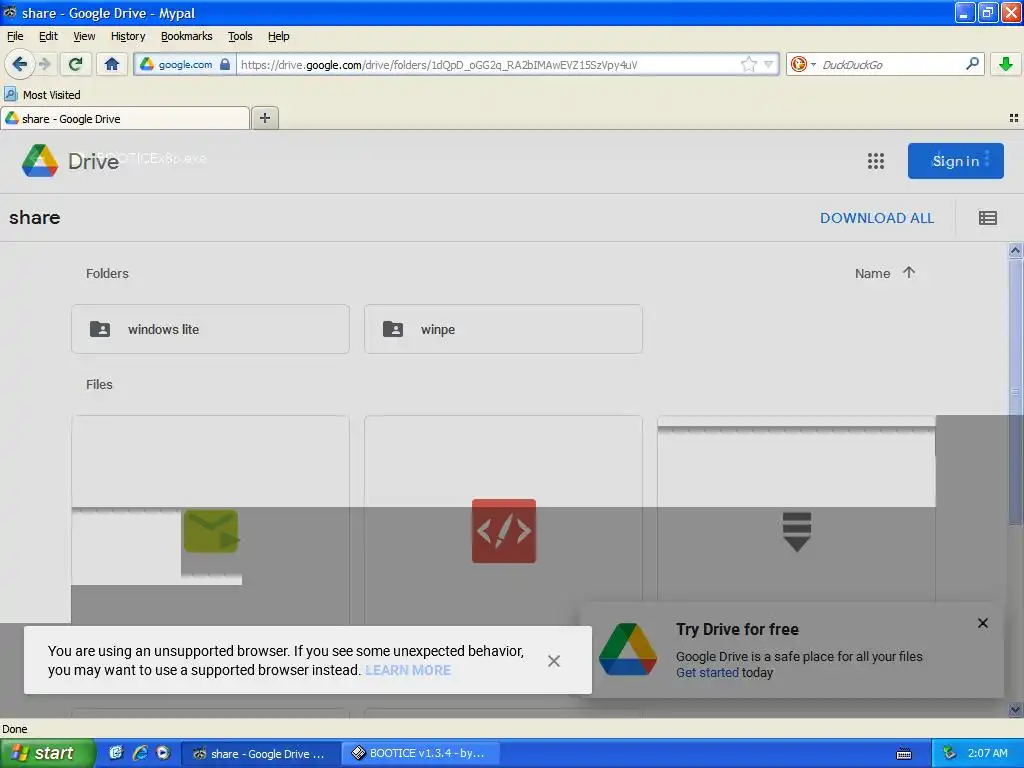Focus the URL address field

pyautogui.click(x=488, y=64)
